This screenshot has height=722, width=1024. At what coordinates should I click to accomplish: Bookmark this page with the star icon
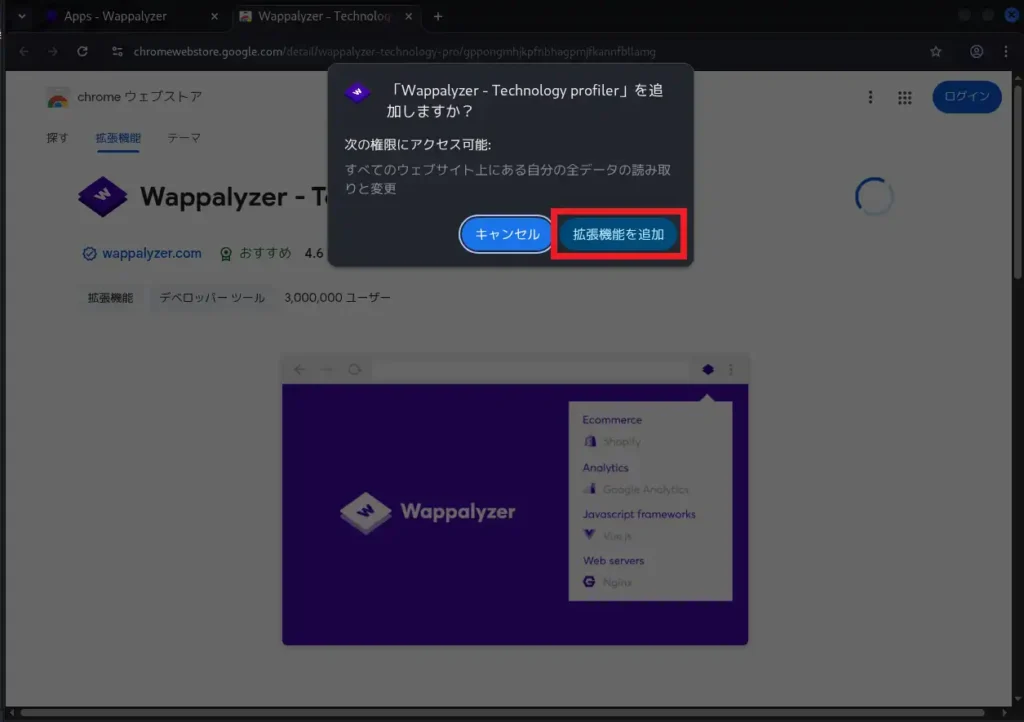coord(934,51)
